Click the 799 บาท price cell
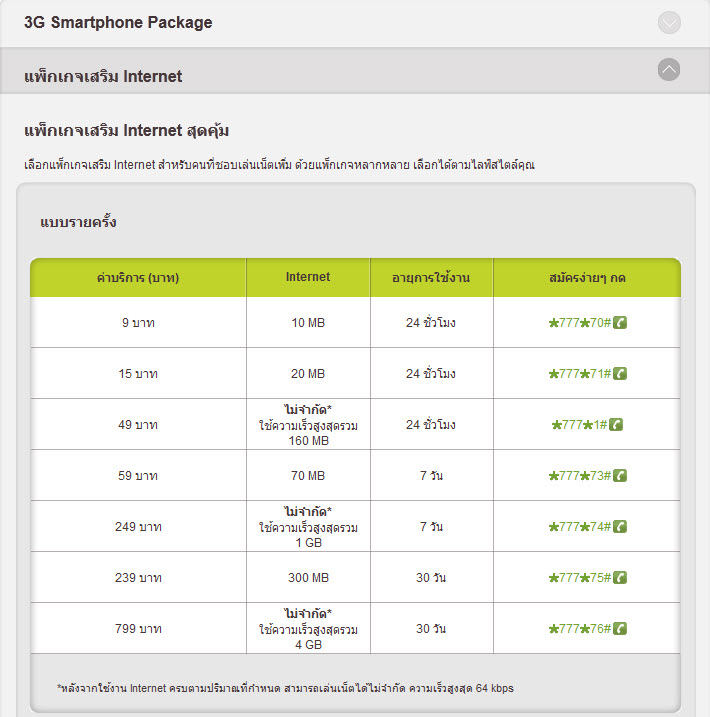The image size is (710, 717). (138, 629)
